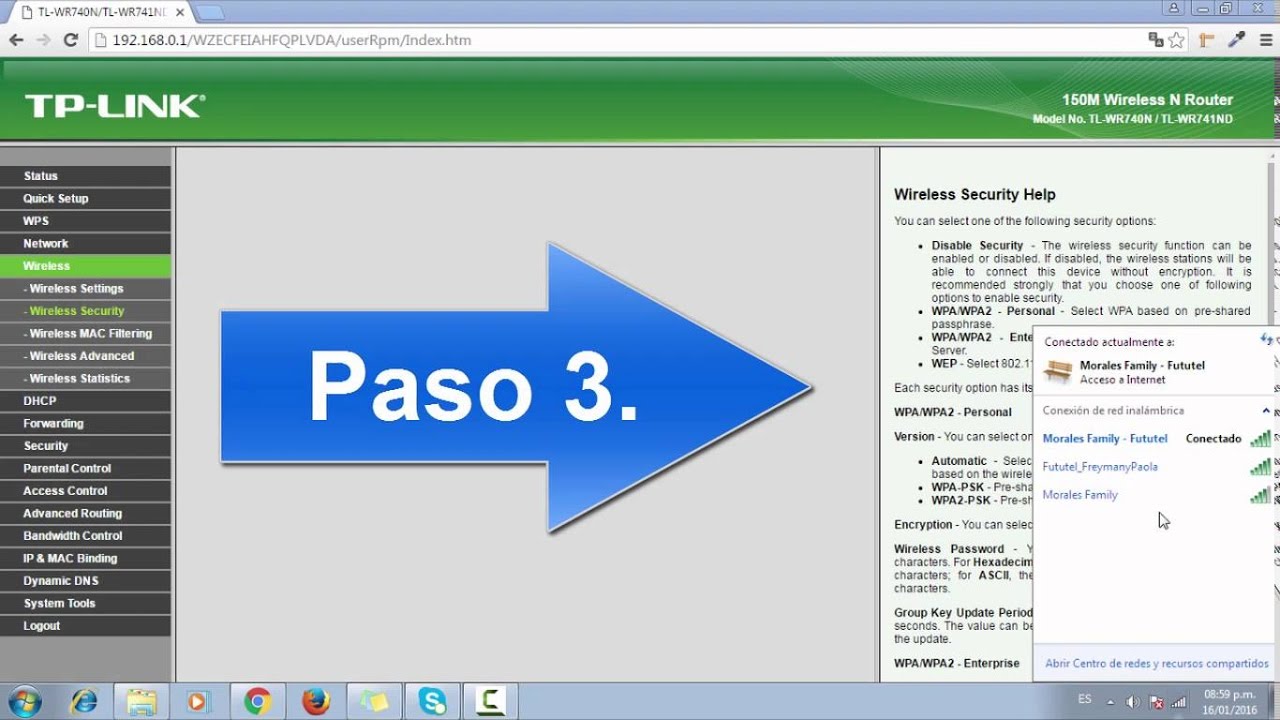The height and width of the screenshot is (720, 1280).
Task: Open Wireless Statistics submenu
Action: tap(85, 379)
